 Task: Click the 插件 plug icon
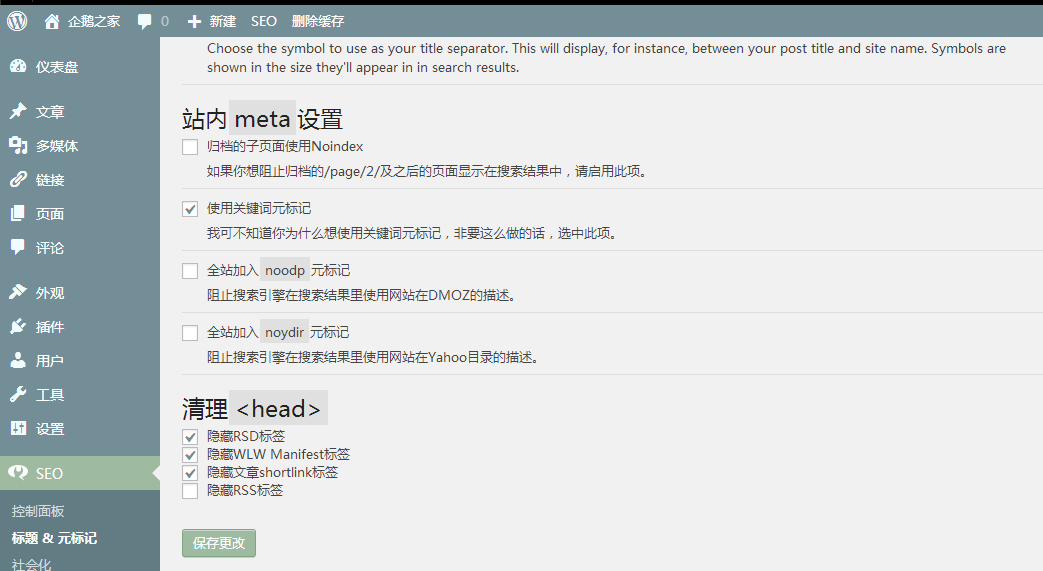pyautogui.click(x=18, y=326)
